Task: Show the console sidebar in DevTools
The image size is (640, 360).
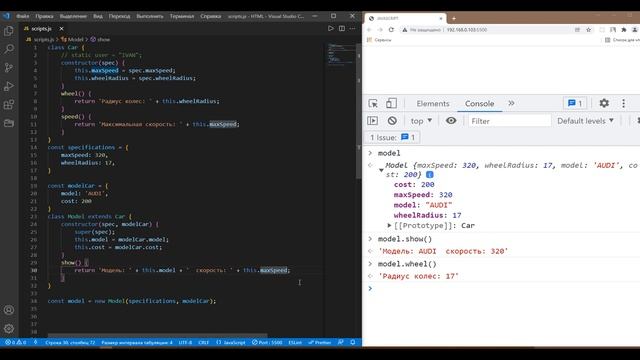Action: point(373,121)
